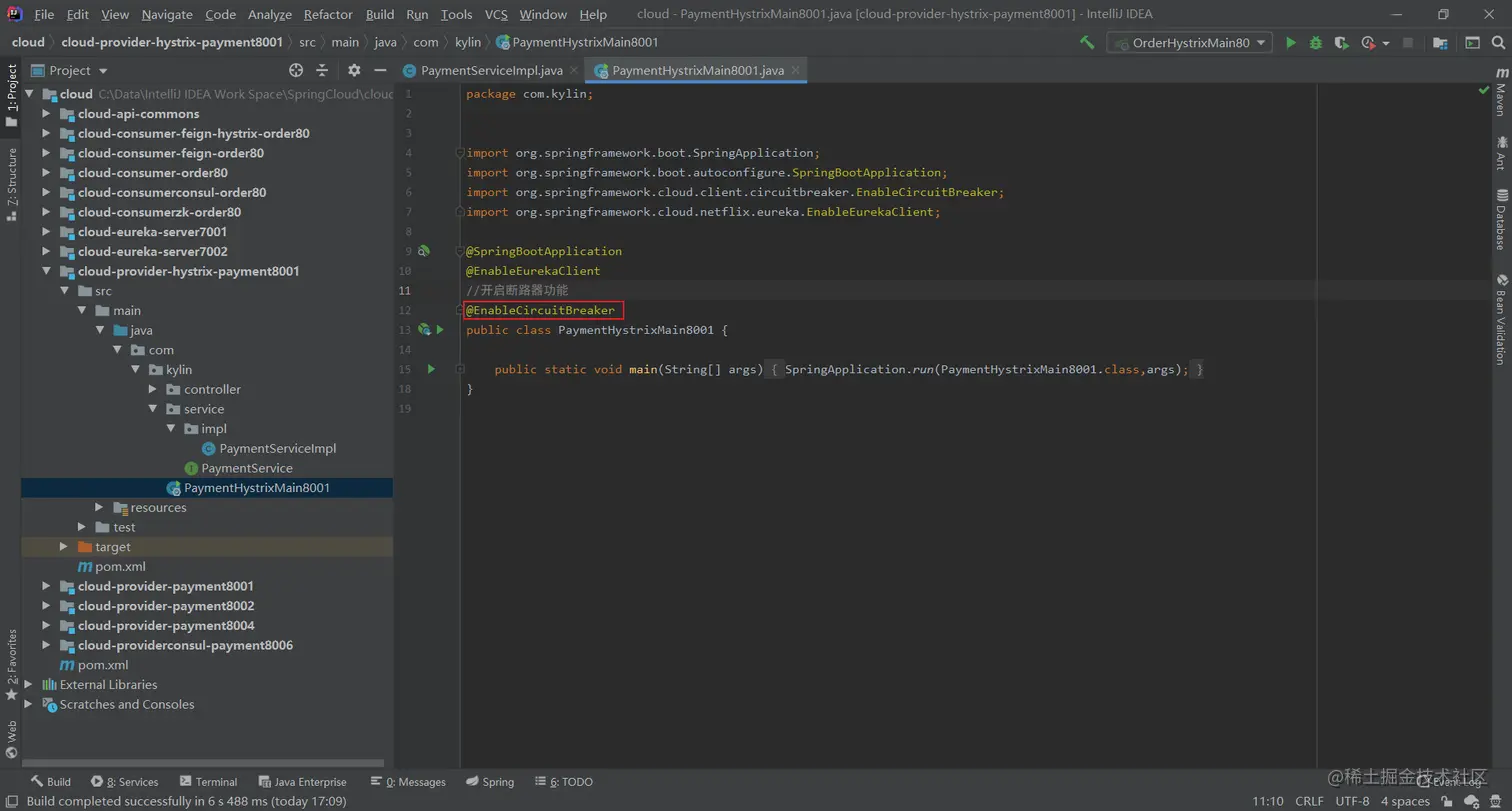This screenshot has width=1512, height=811.
Task: Click CRLF line separator in status bar
Action: click(1309, 802)
